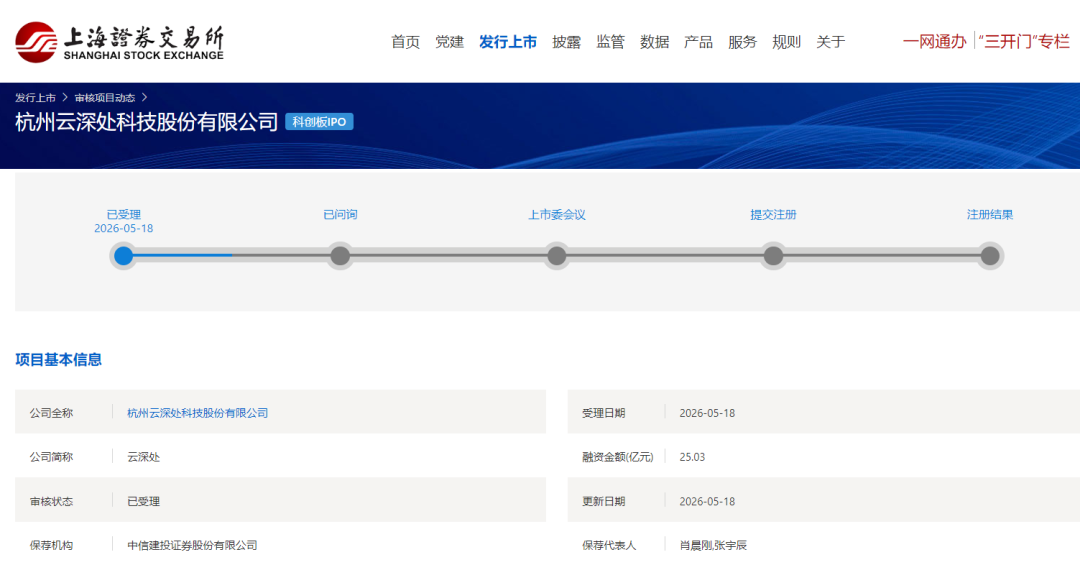Click the 注册结果 stage label
Image resolution: width=1080 pixels, height=565 pixels.
pyautogui.click(x=990, y=214)
